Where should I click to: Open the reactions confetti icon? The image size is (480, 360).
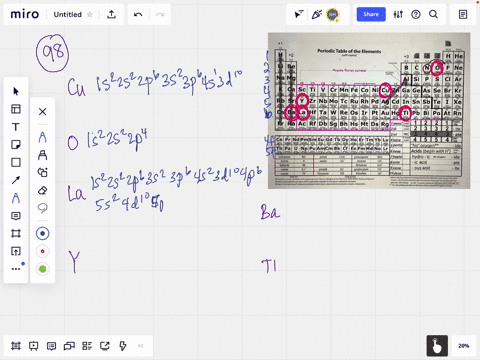[316, 14]
